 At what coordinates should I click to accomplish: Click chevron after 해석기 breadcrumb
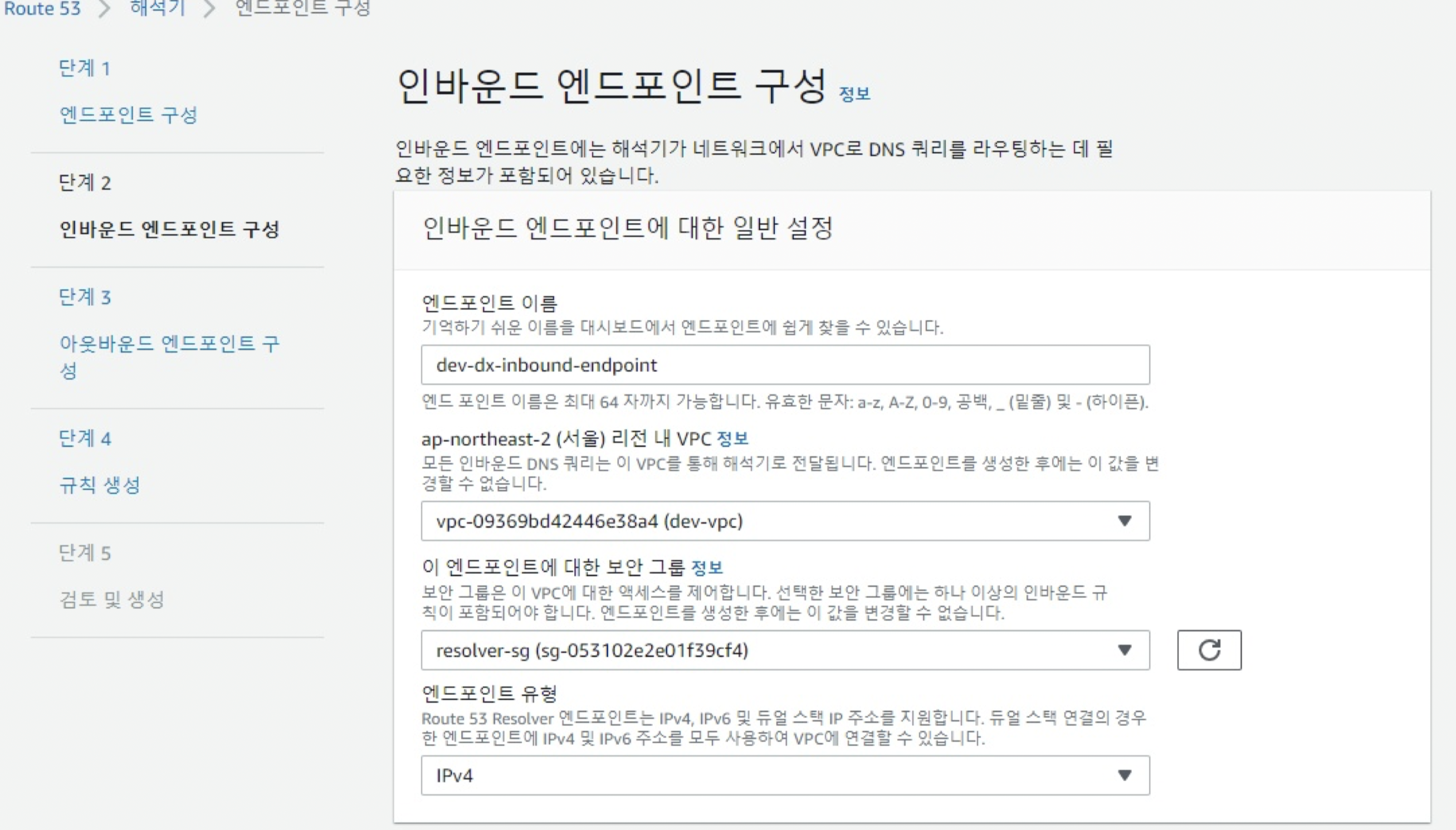coord(209,9)
